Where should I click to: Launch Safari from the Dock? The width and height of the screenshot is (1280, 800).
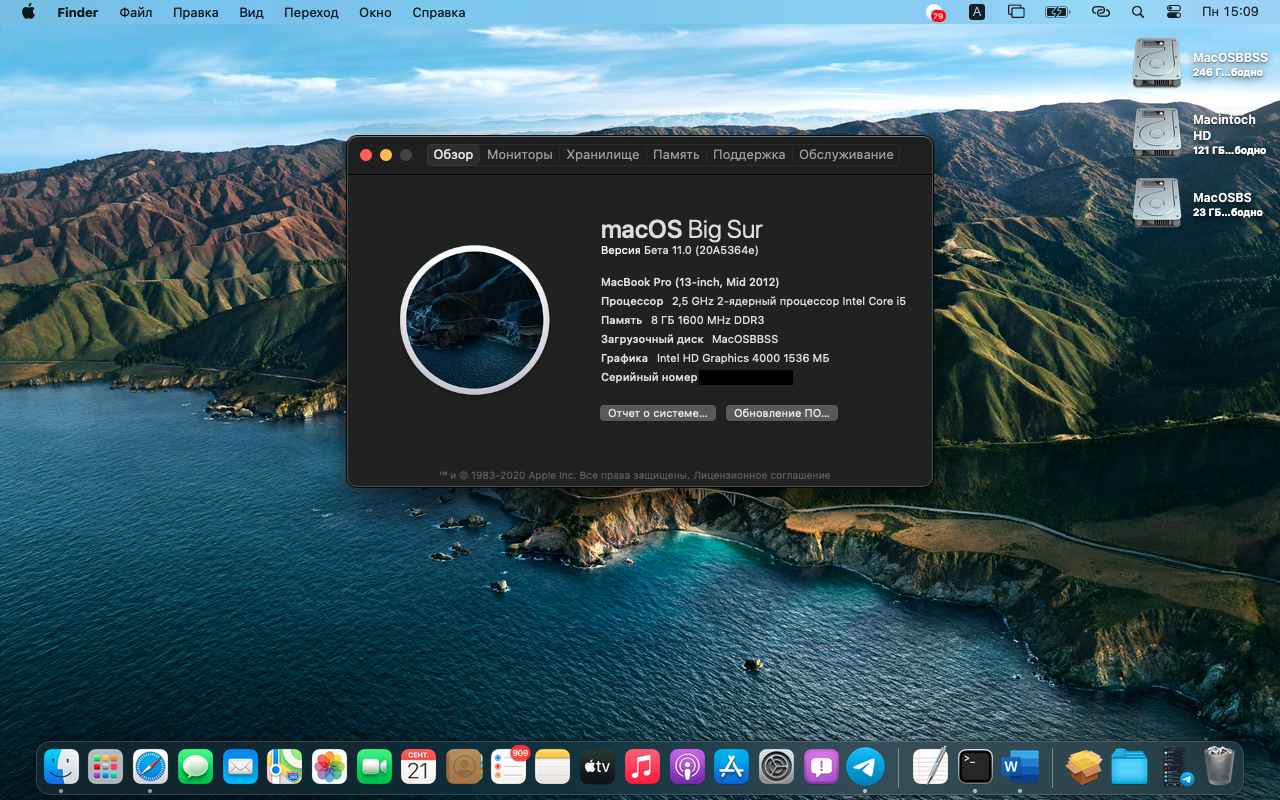151,767
